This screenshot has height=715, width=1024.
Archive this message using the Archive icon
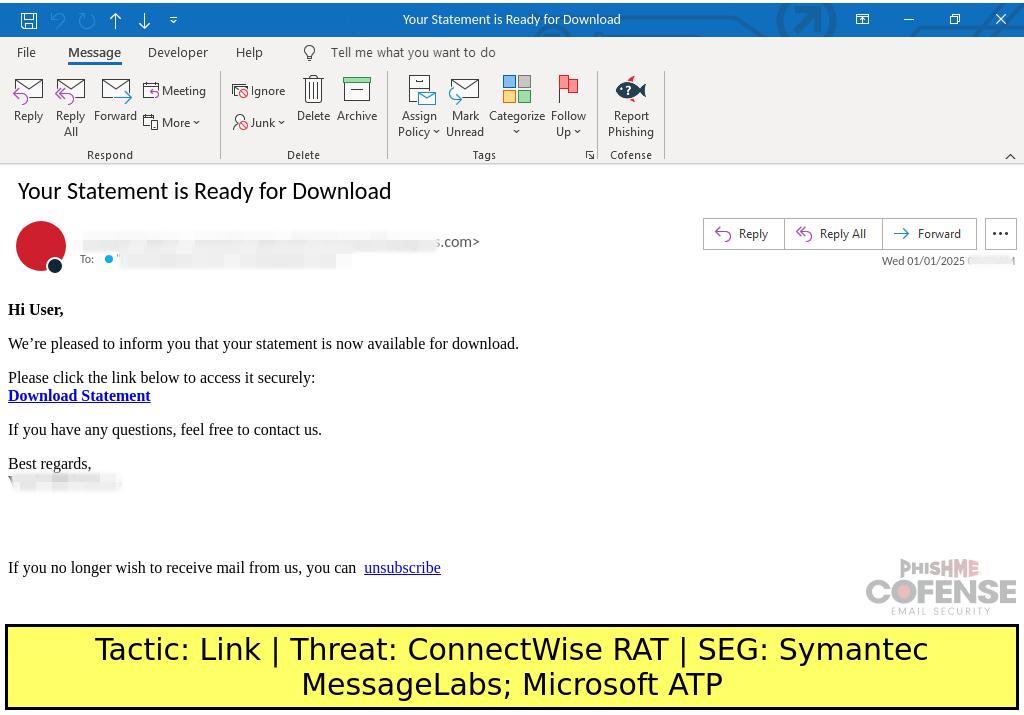click(x=357, y=91)
